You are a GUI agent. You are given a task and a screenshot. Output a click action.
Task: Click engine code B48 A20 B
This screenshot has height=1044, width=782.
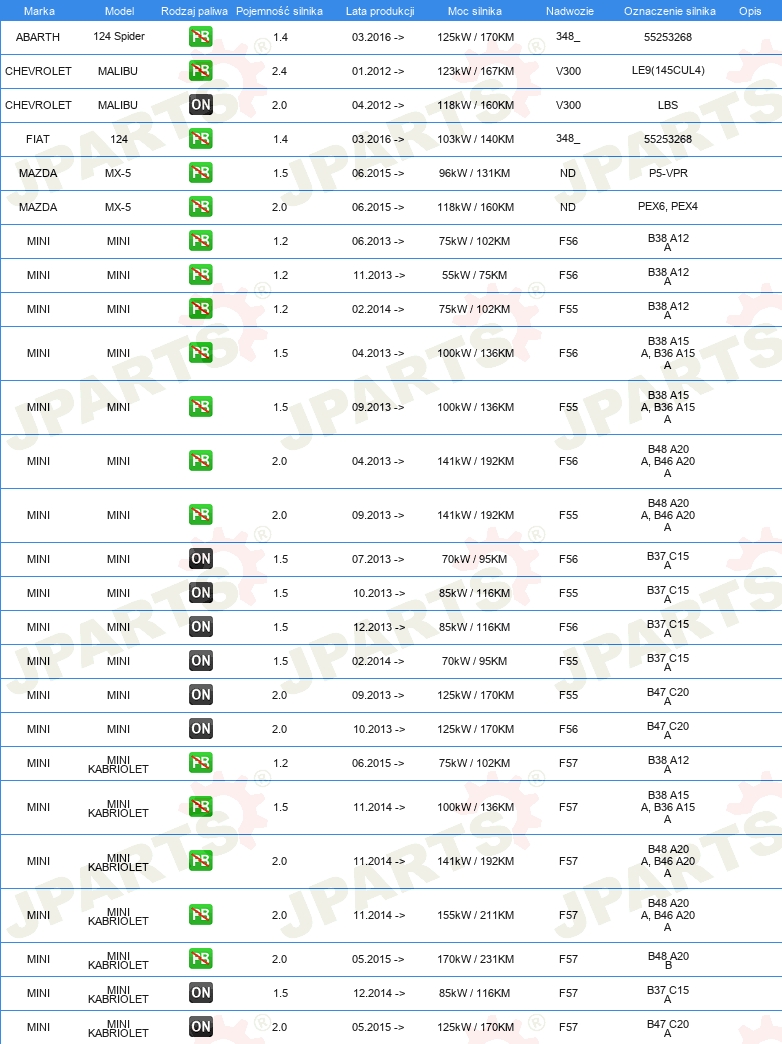point(668,960)
